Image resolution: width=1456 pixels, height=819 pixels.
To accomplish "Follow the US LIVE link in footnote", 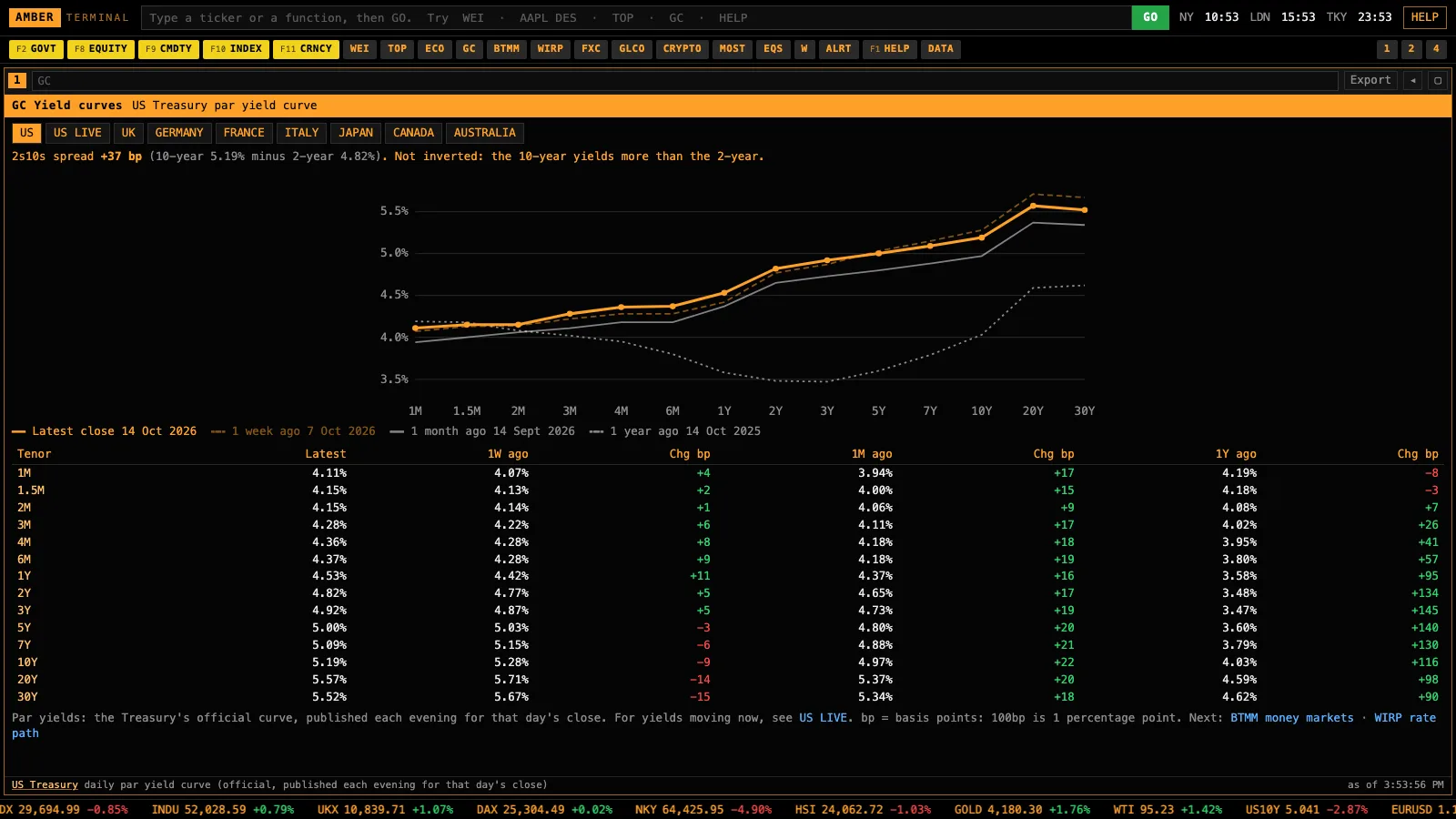I will click(823, 718).
